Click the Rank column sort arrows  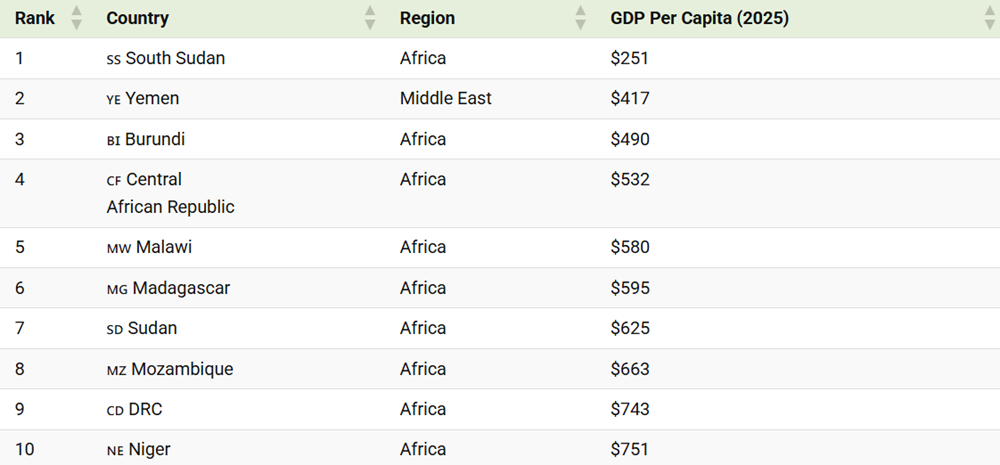tap(77, 18)
